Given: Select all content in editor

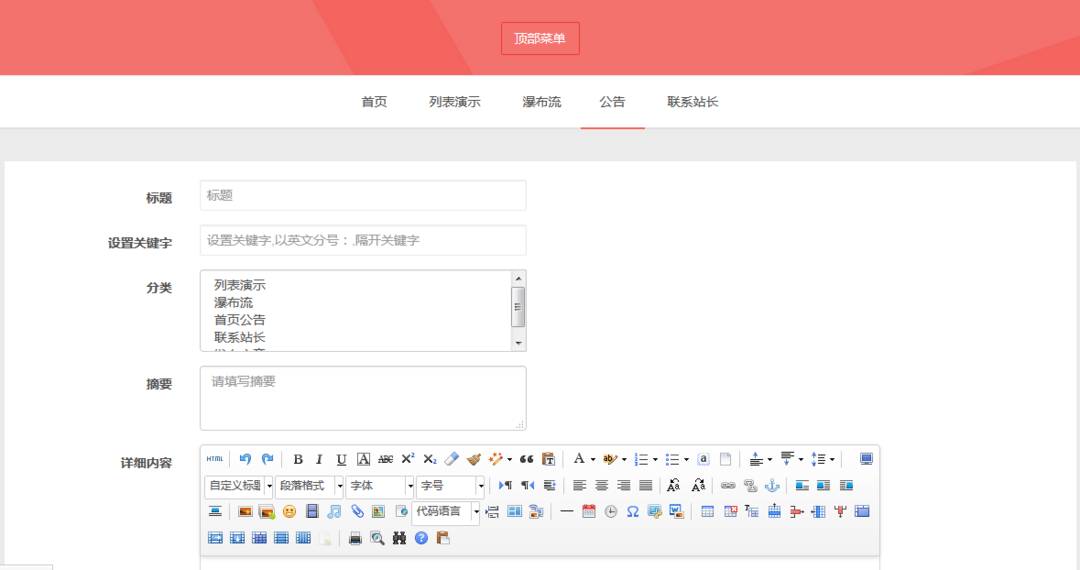Looking at the screenshot, I should click(703, 459).
